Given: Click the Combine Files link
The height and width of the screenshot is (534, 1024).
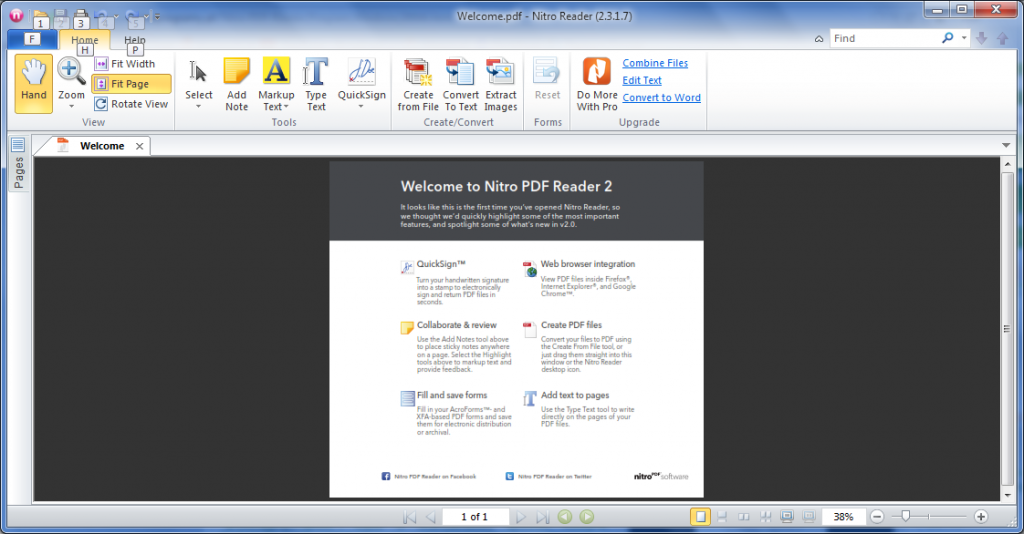Looking at the screenshot, I should click(655, 64).
